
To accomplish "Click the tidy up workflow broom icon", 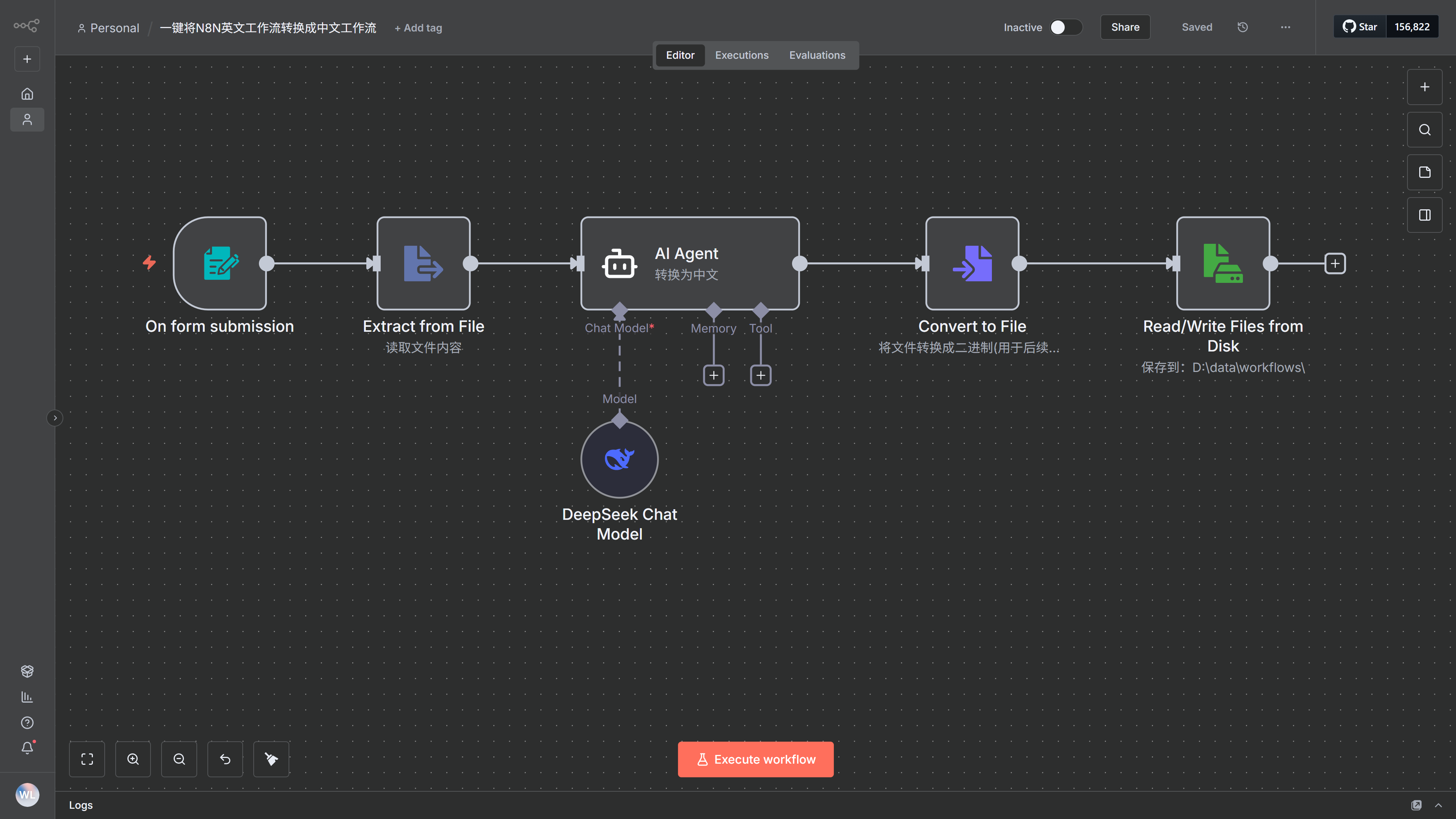I will coord(271,759).
